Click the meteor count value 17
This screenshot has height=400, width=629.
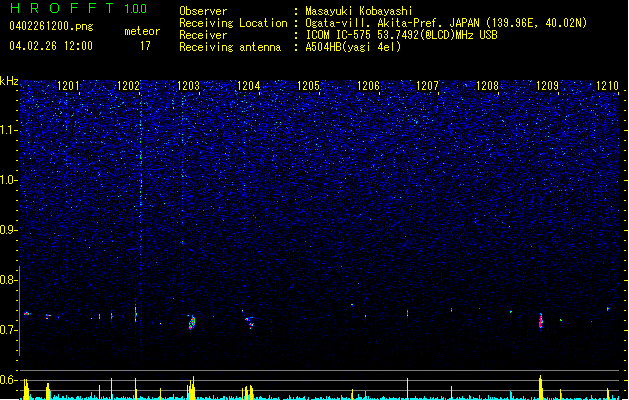(x=145, y=46)
